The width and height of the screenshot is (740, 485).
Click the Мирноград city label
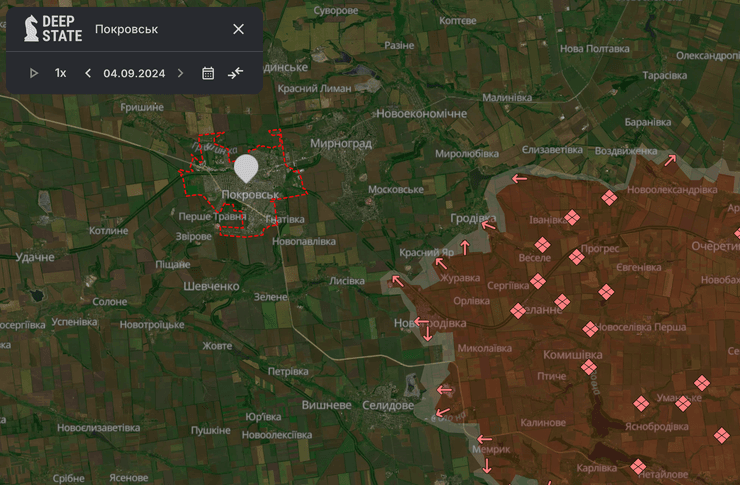(x=340, y=144)
